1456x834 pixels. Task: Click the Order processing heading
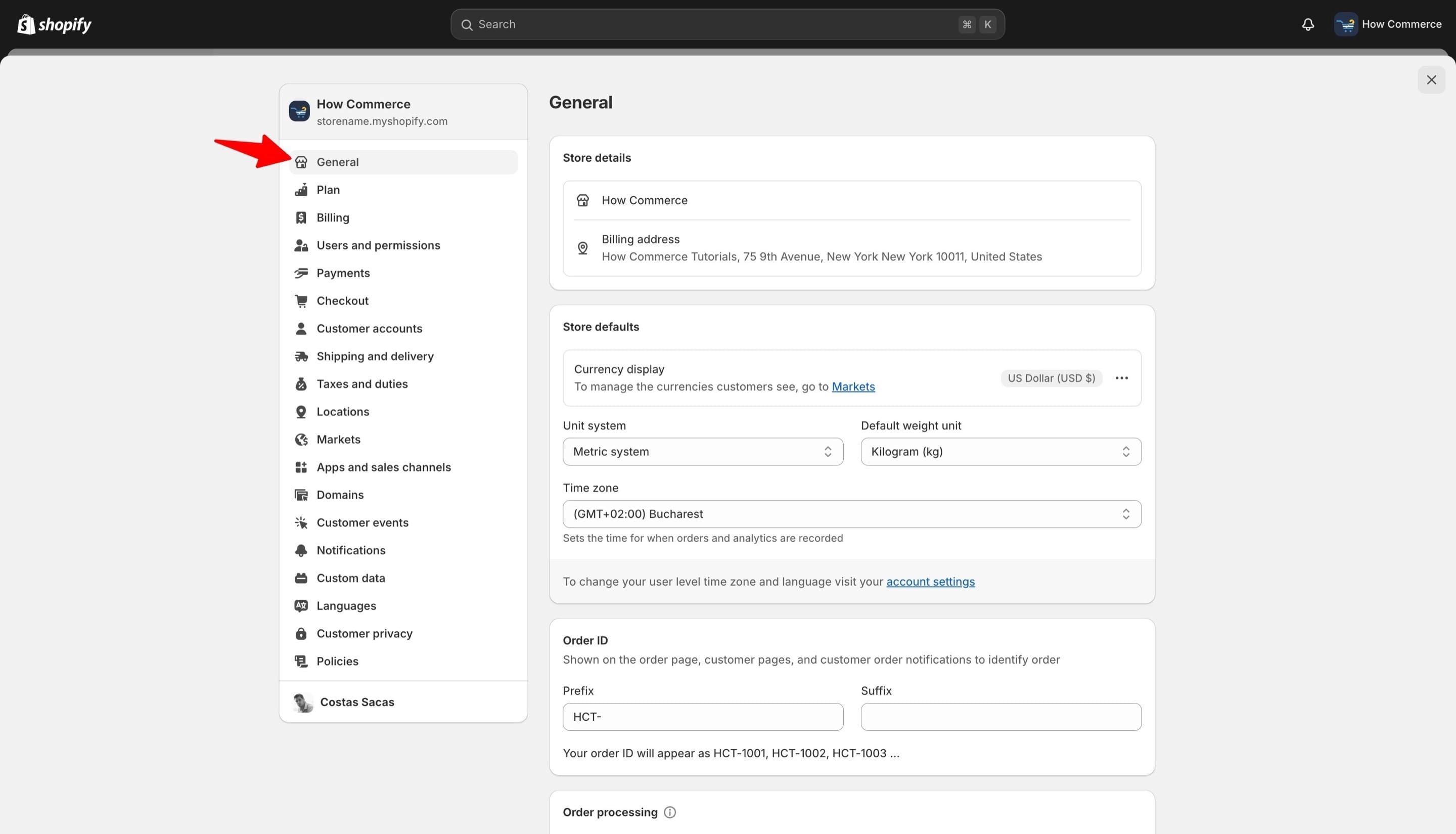(610, 812)
